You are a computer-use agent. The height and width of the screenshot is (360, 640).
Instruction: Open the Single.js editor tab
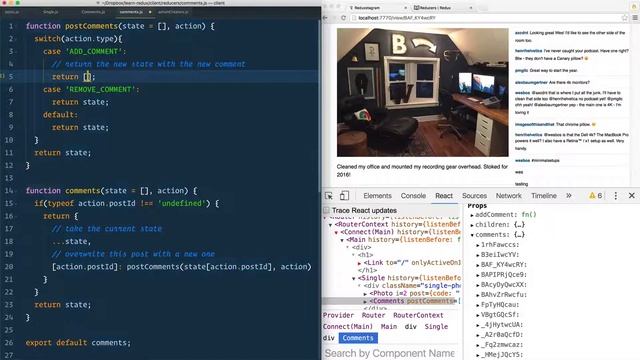pos(50,12)
